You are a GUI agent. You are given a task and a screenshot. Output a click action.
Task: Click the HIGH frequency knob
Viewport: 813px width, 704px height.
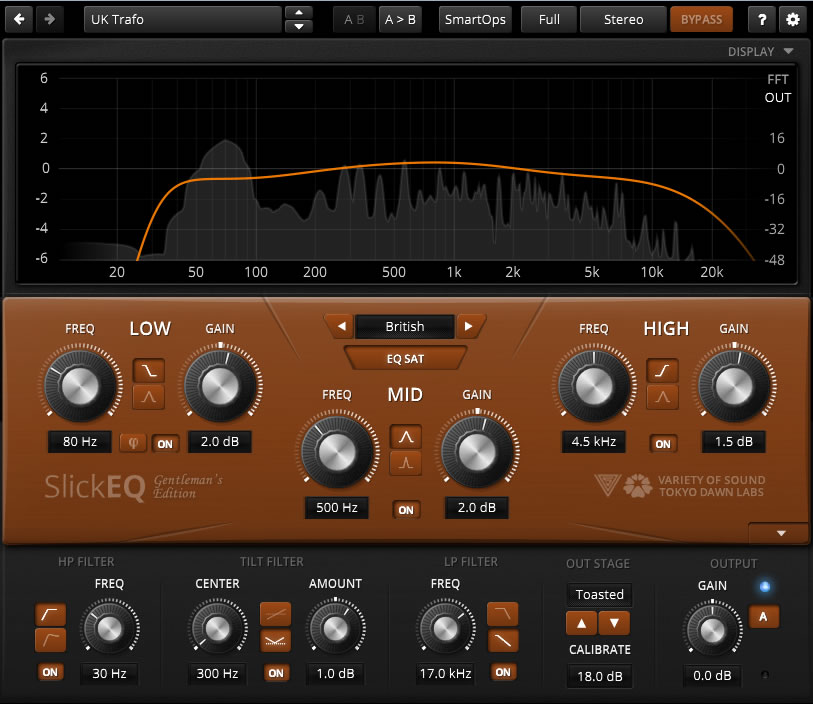click(594, 386)
